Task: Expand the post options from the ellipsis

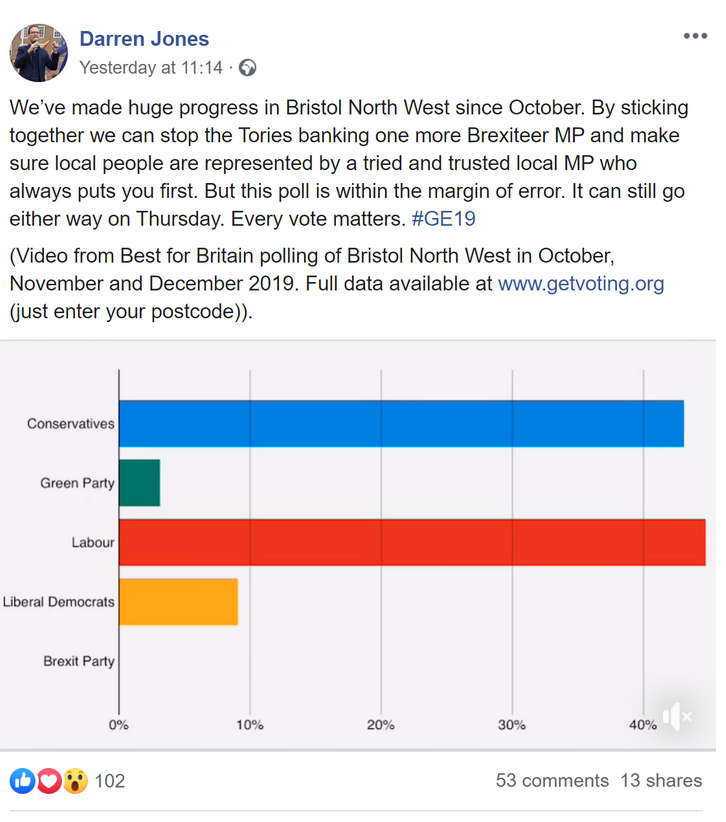Action: coord(694,35)
